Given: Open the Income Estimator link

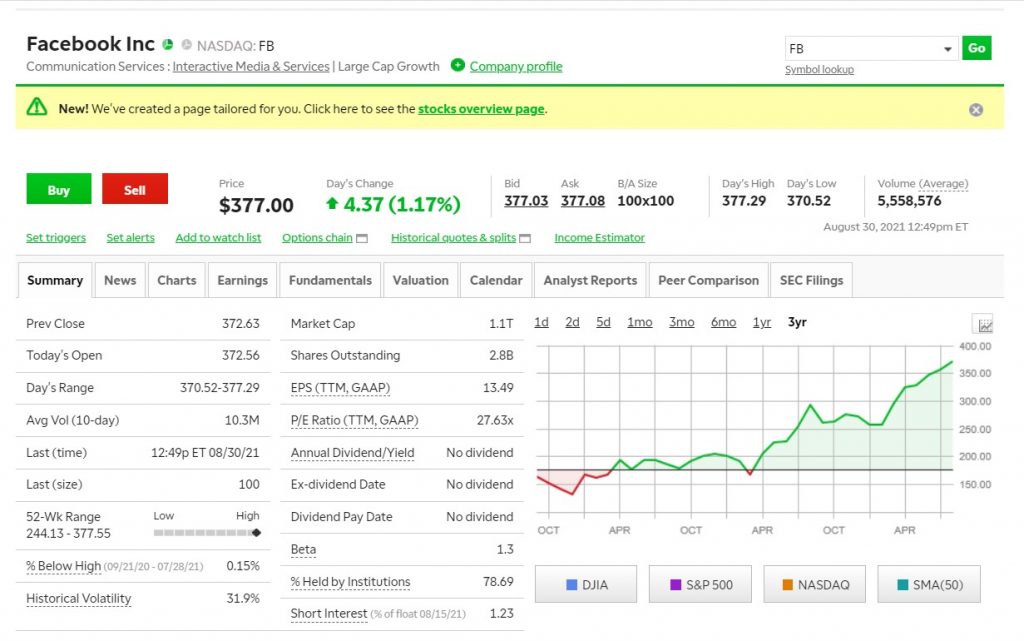Looking at the screenshot, I should pos(600,238).
